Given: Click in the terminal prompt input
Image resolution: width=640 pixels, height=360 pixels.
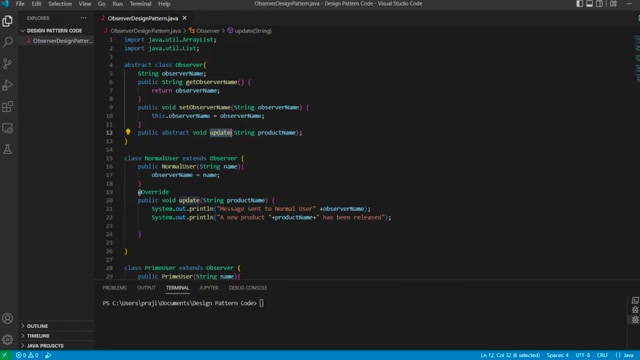Looking at the screenshot, I should pyautogui.click(x=262, y=303).
